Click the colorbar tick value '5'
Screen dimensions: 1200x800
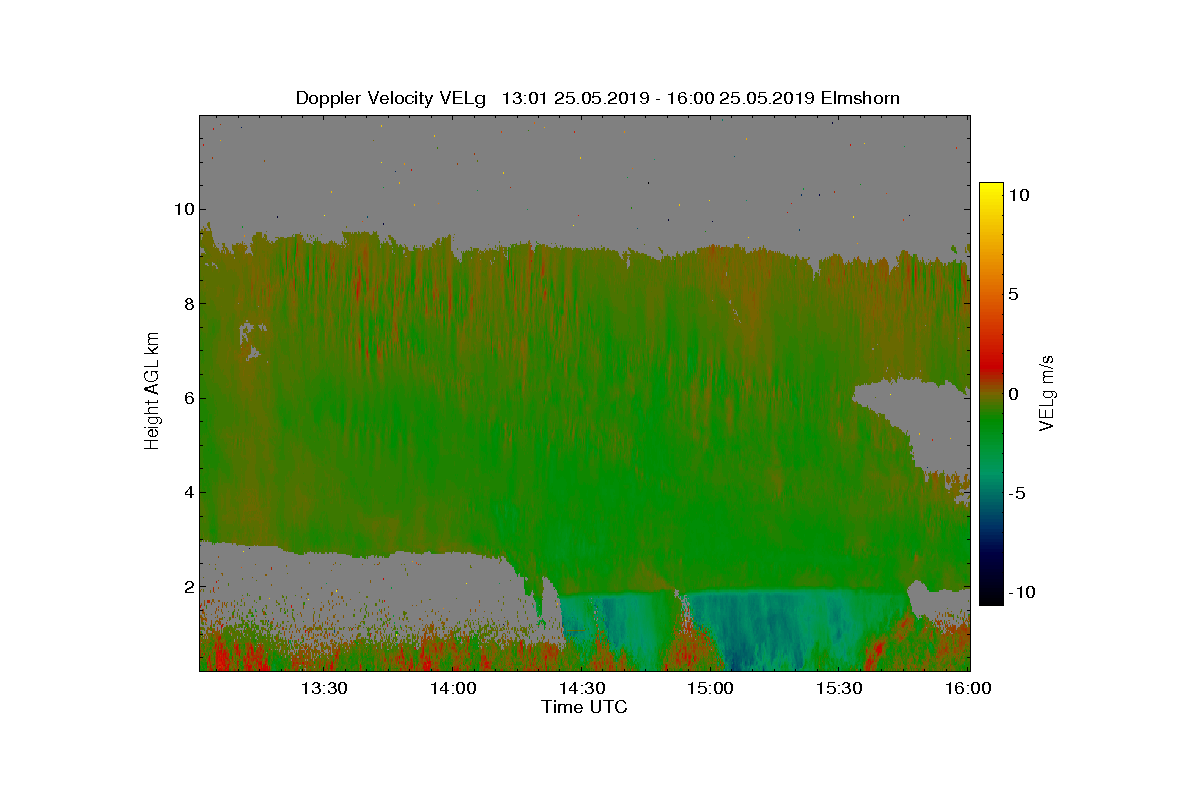coord(1013,294)
